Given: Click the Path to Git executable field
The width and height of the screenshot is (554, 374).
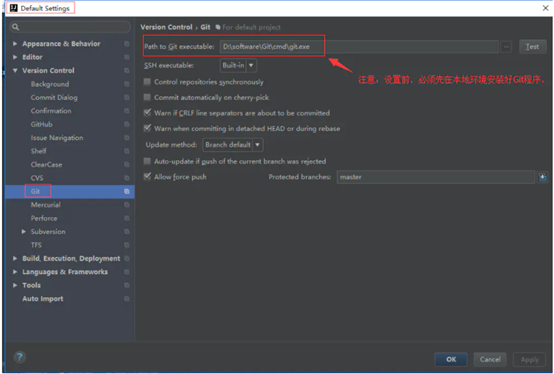Looking at the screenshot, I should (x=359, y=47).
